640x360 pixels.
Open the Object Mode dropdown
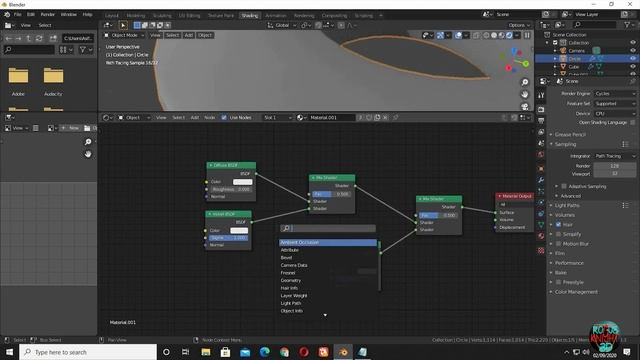[124, 36]
